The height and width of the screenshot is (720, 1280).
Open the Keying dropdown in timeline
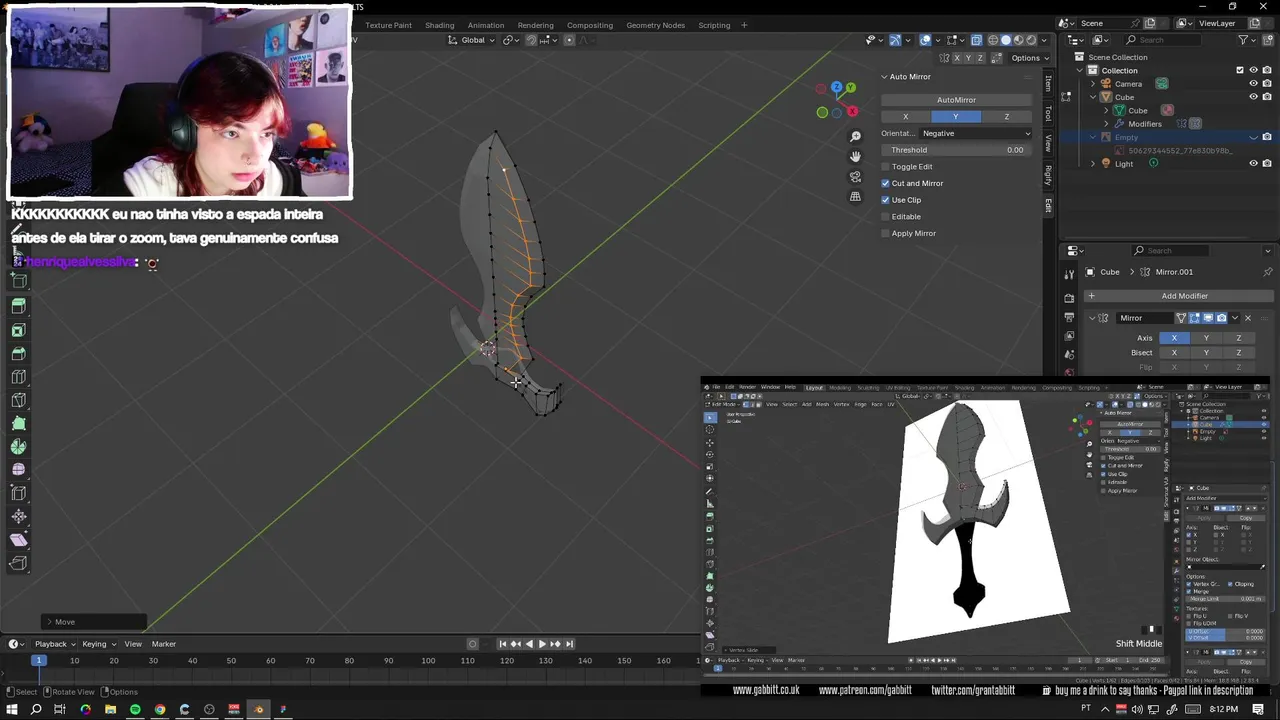pos(99,644)
